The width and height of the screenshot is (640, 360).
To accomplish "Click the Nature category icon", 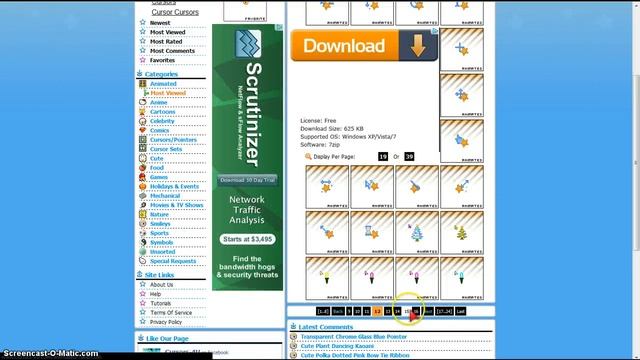I will tap(142, 214).
